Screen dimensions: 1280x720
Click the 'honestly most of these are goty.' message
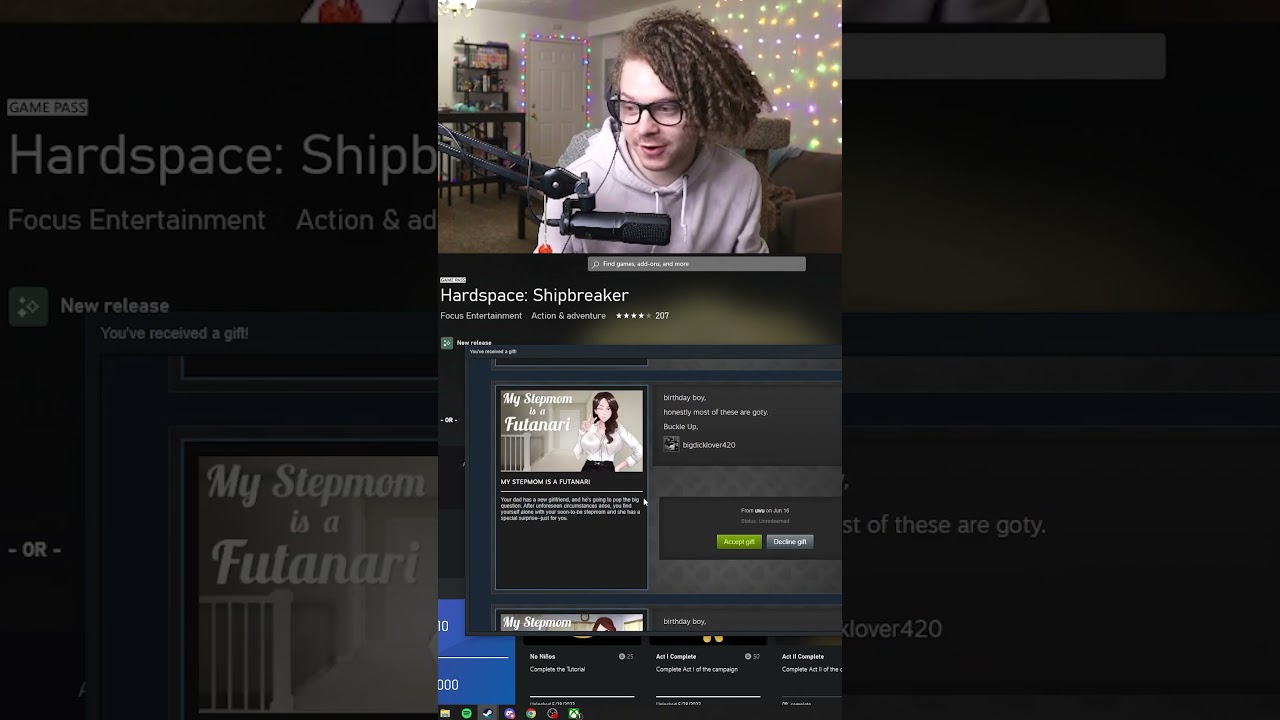pyautogui.click(x=716, y=412)
